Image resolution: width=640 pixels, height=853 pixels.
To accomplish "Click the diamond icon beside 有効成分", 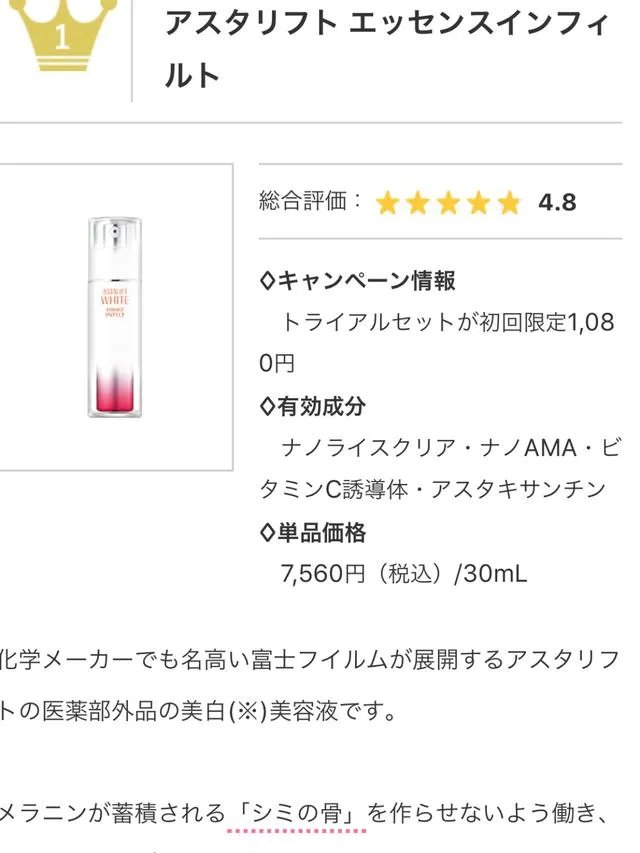I will (267, 407).
